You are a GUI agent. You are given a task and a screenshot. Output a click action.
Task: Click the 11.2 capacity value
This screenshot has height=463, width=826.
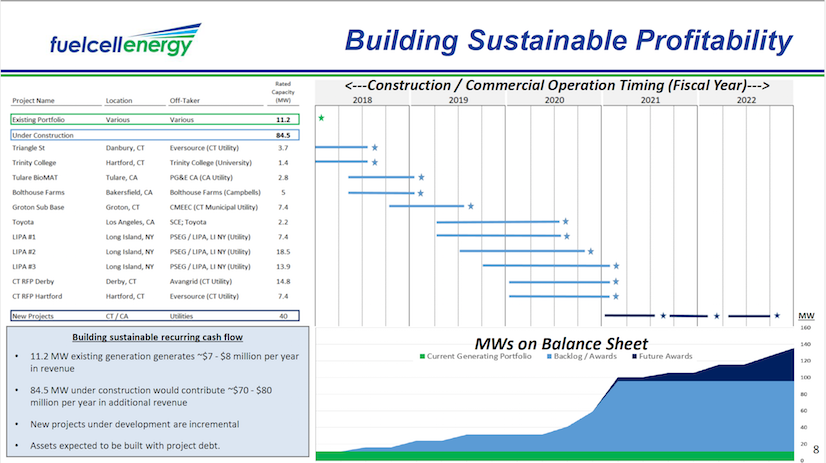pos(283,120)
